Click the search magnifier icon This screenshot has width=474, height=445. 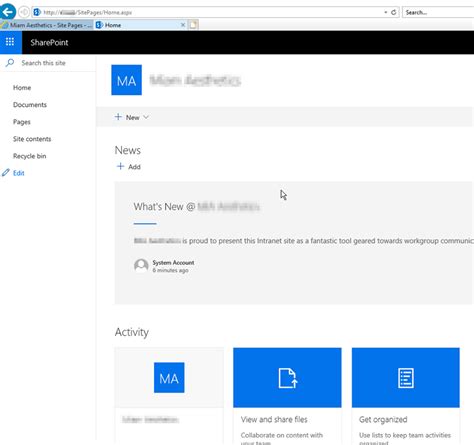pyautogui.click(x=10, y=63)
